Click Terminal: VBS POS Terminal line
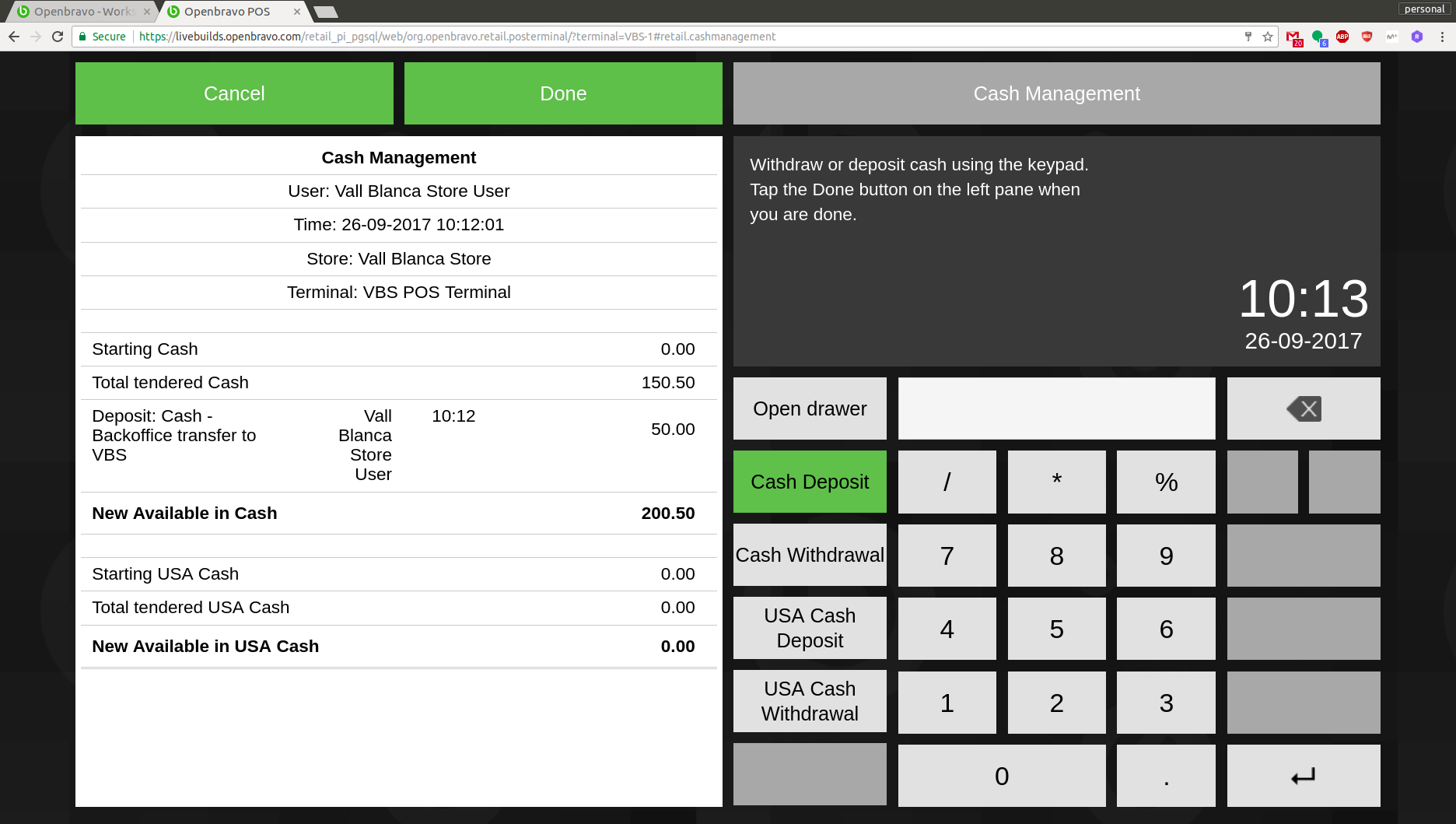Image resolution: width=1456 pixels, height=824 pixels. coord(399,293)
